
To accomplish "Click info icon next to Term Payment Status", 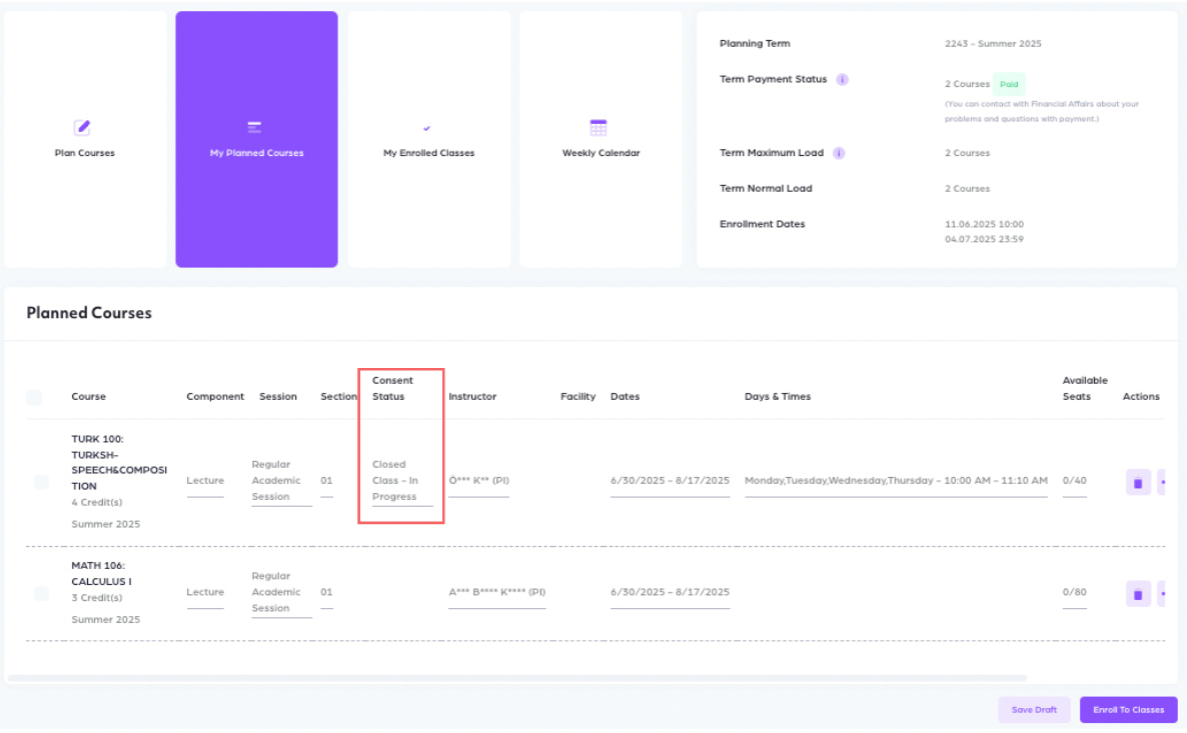I will (x=842, y=80).
